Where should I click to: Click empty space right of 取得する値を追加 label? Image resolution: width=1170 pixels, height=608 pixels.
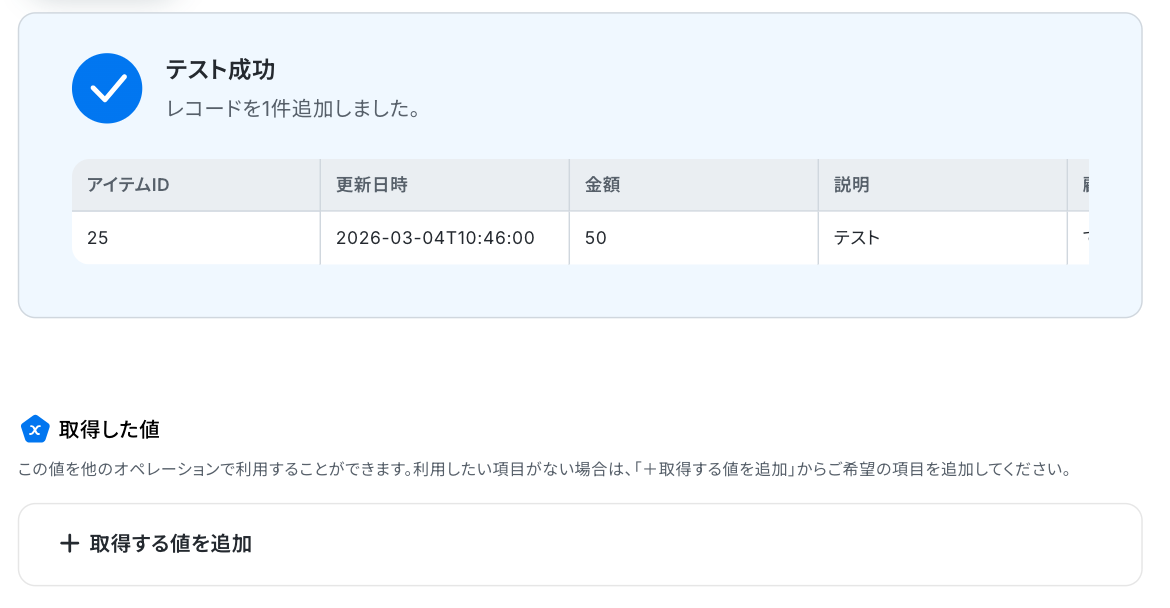tap(672, 545)
